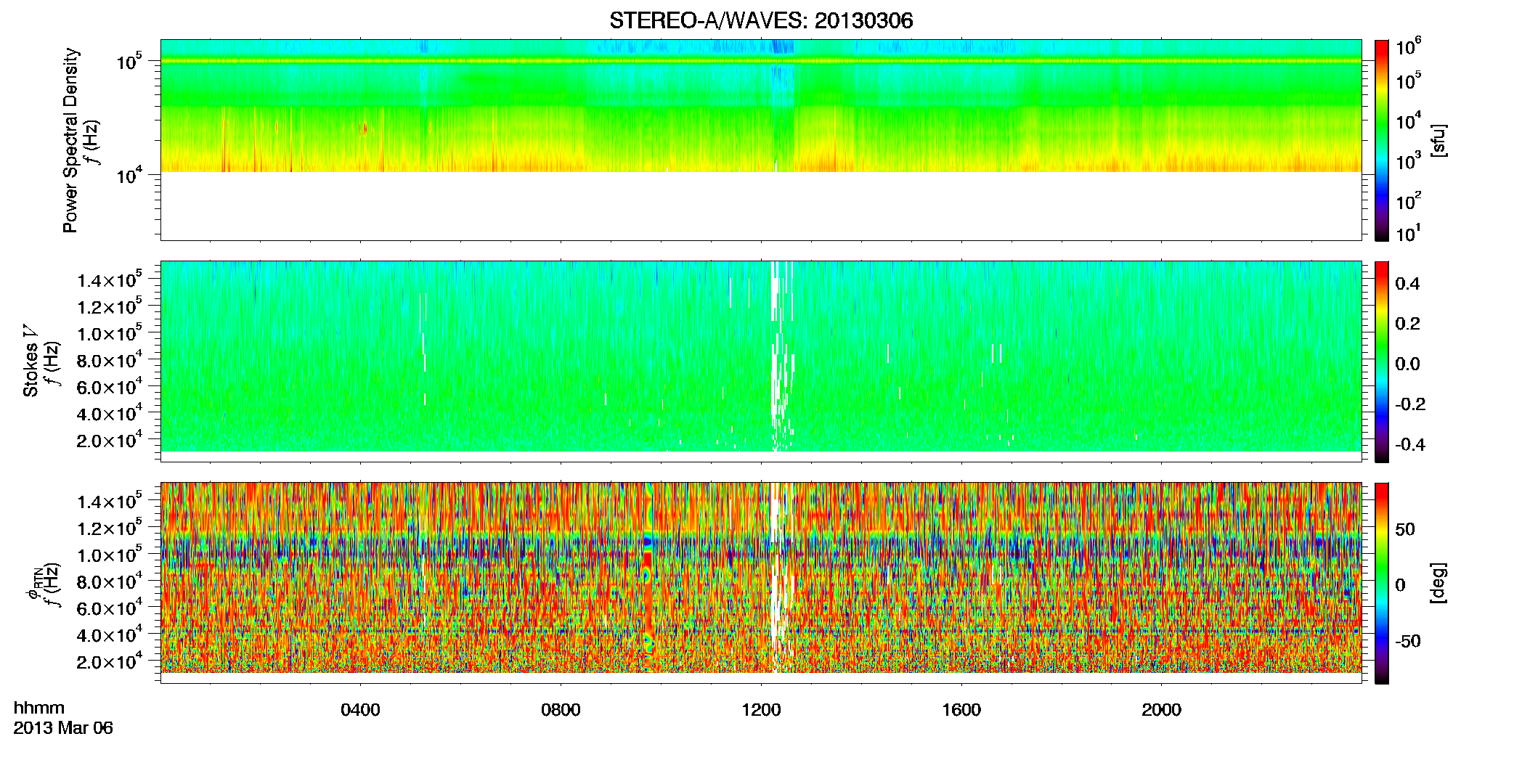This screenshot has height=784, width=1522.
Task: Click the 0.4 label on Stokes color bar
Action: coord(1407,284)
